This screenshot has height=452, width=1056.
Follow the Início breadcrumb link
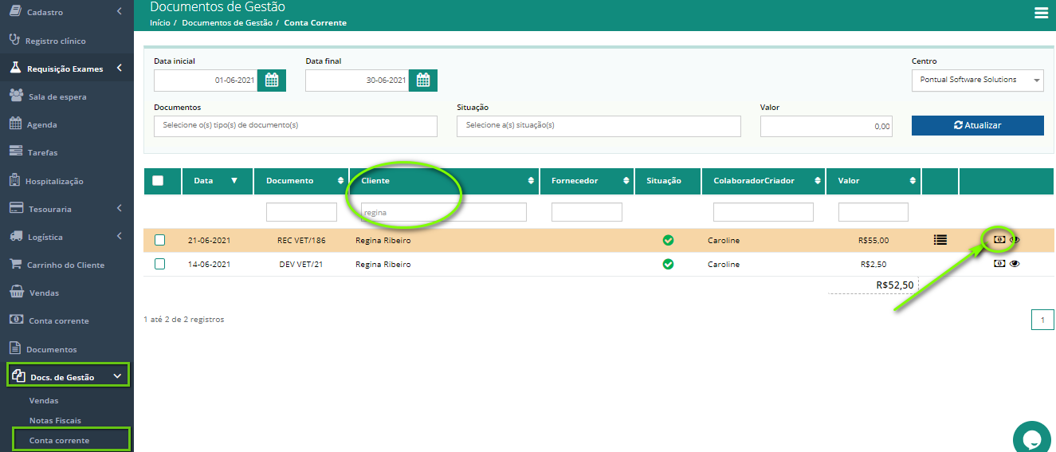(160, 23)
